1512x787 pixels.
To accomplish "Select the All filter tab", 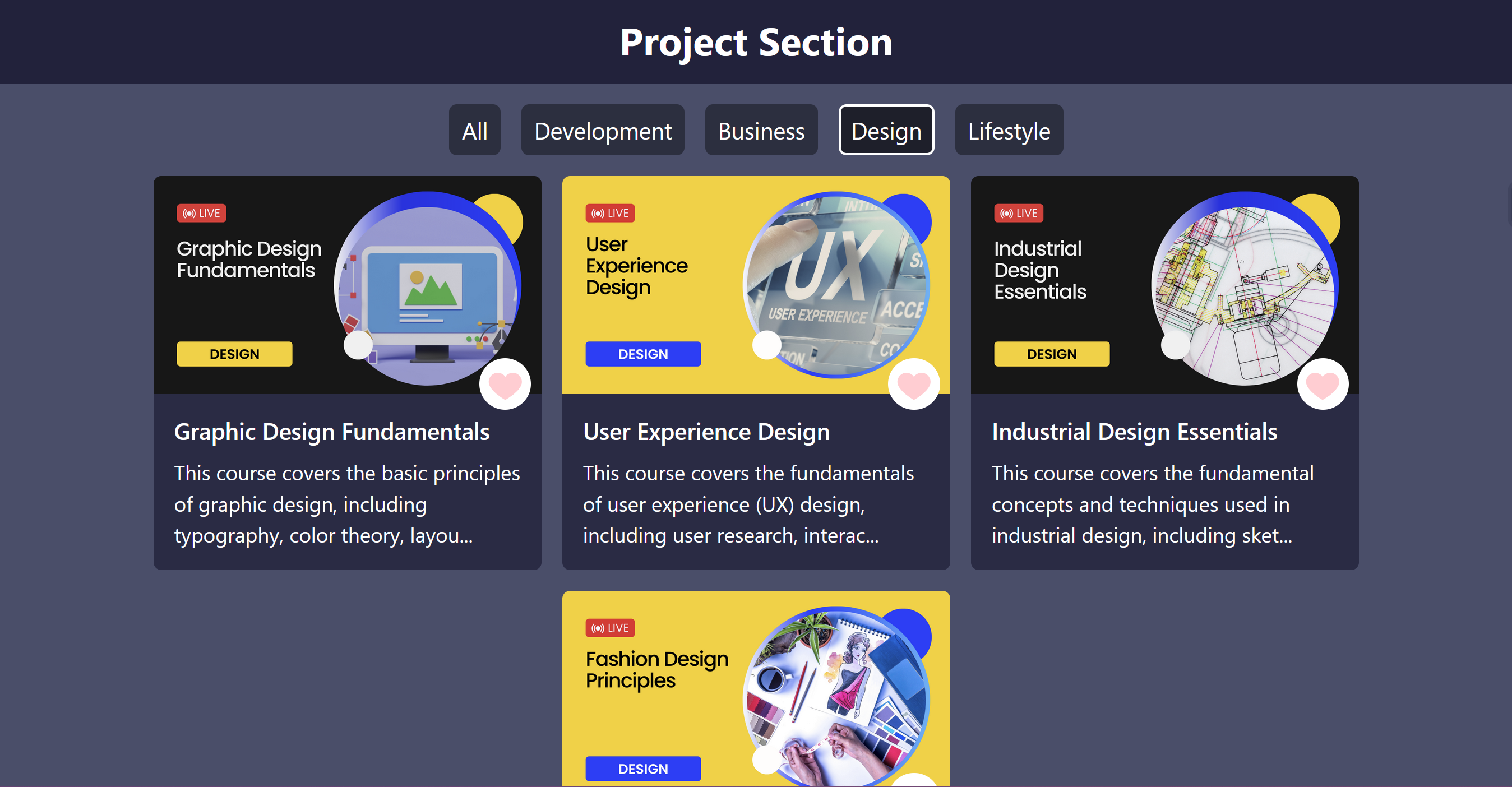I will click(474, 130).
